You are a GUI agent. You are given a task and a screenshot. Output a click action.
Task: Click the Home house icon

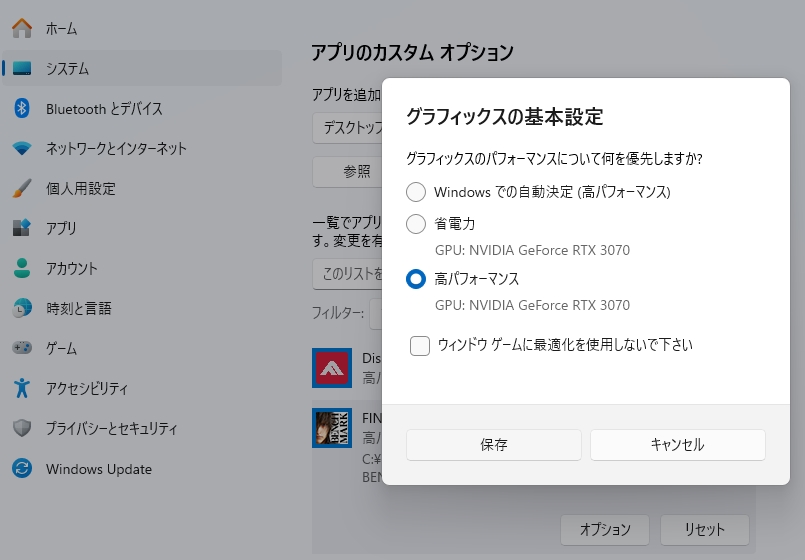coord(22,29)
